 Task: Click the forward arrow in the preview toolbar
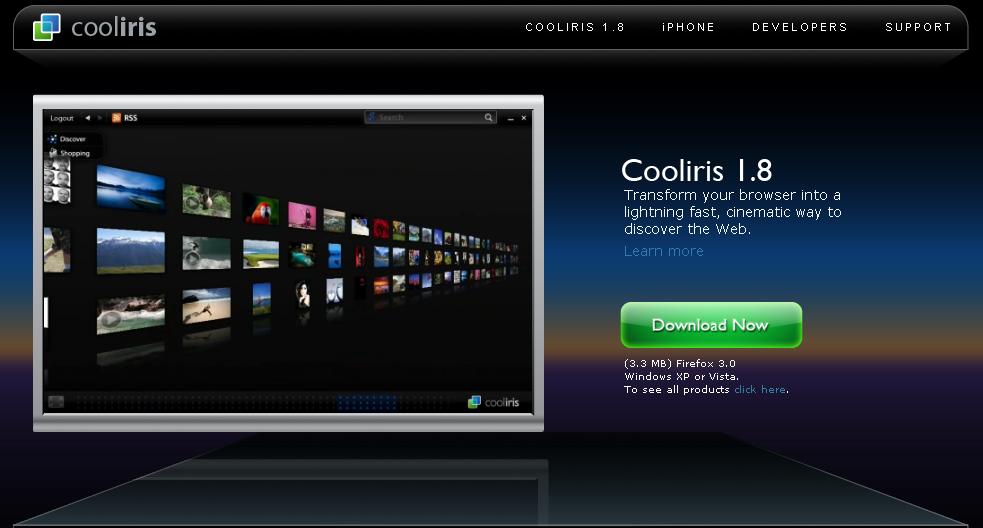(x=99, y=117)
